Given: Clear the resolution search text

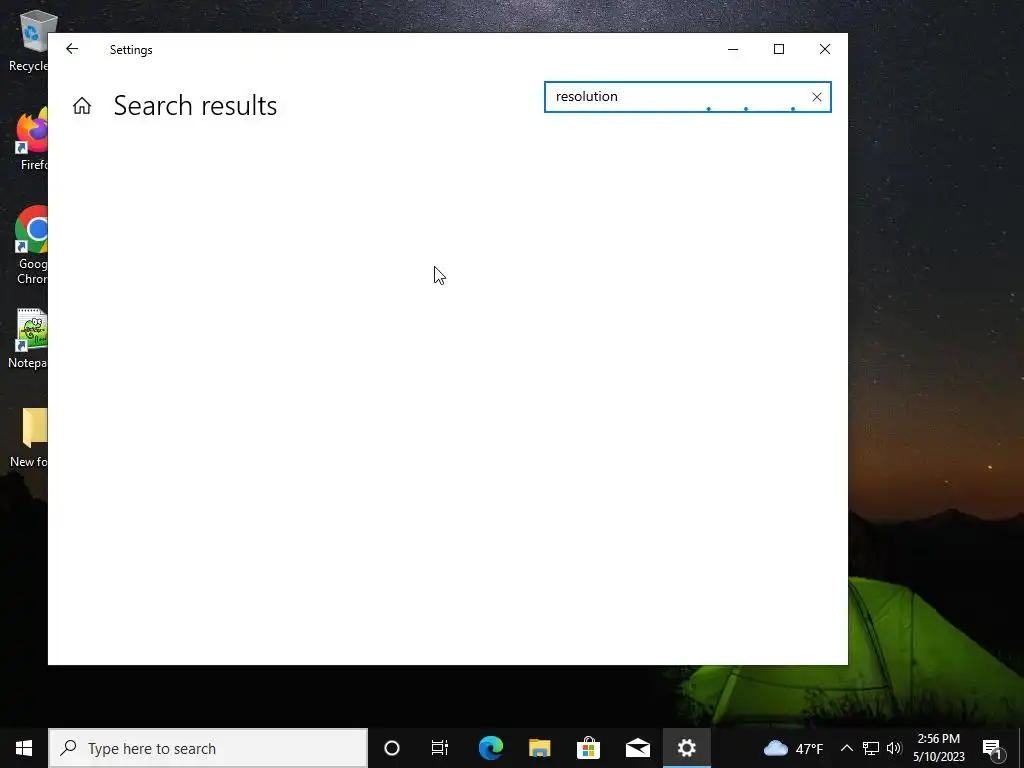Looking at the screenshot, I should 816,97.
